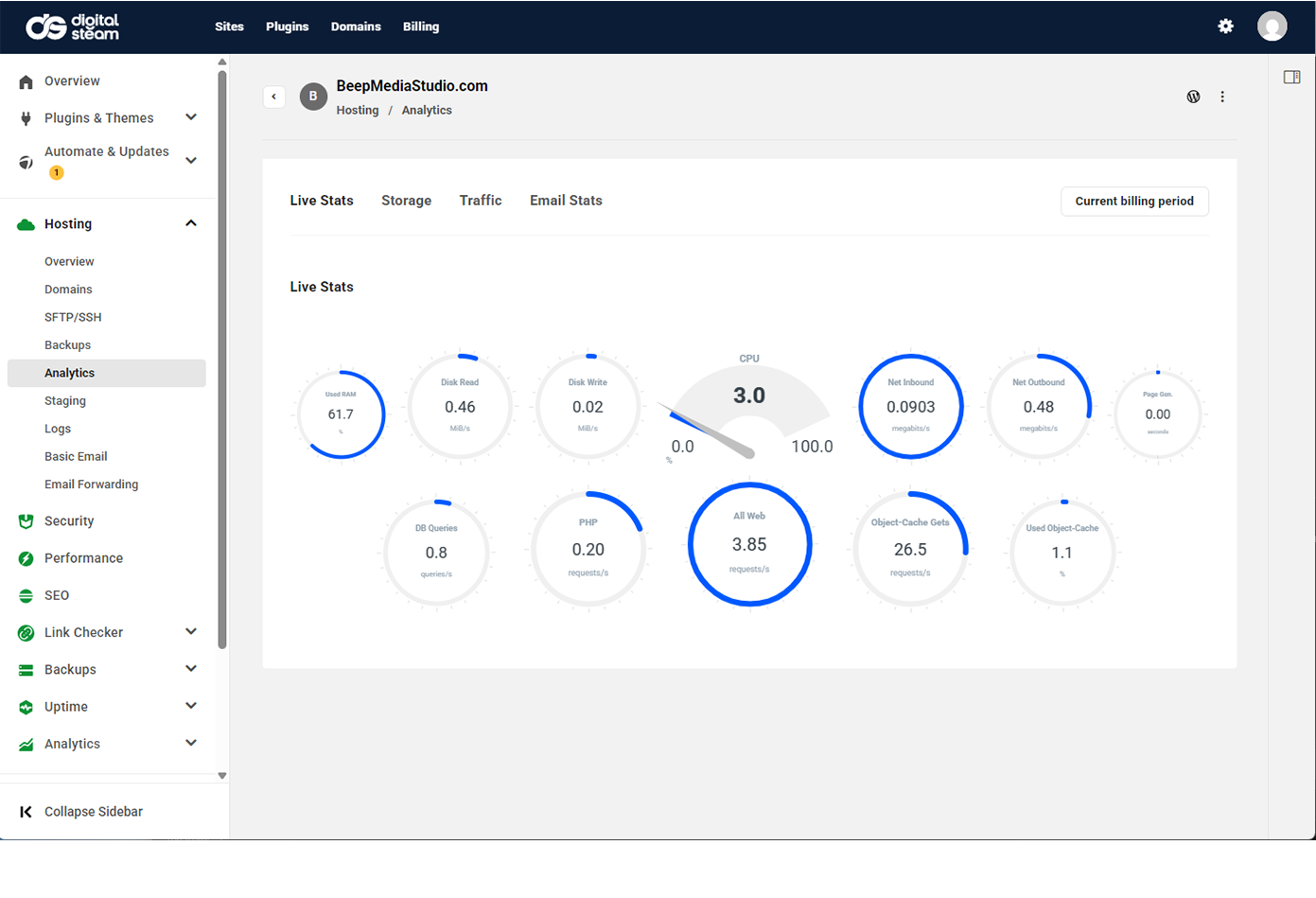Expand the Plugins & Themes section

[x=191, y=117]
